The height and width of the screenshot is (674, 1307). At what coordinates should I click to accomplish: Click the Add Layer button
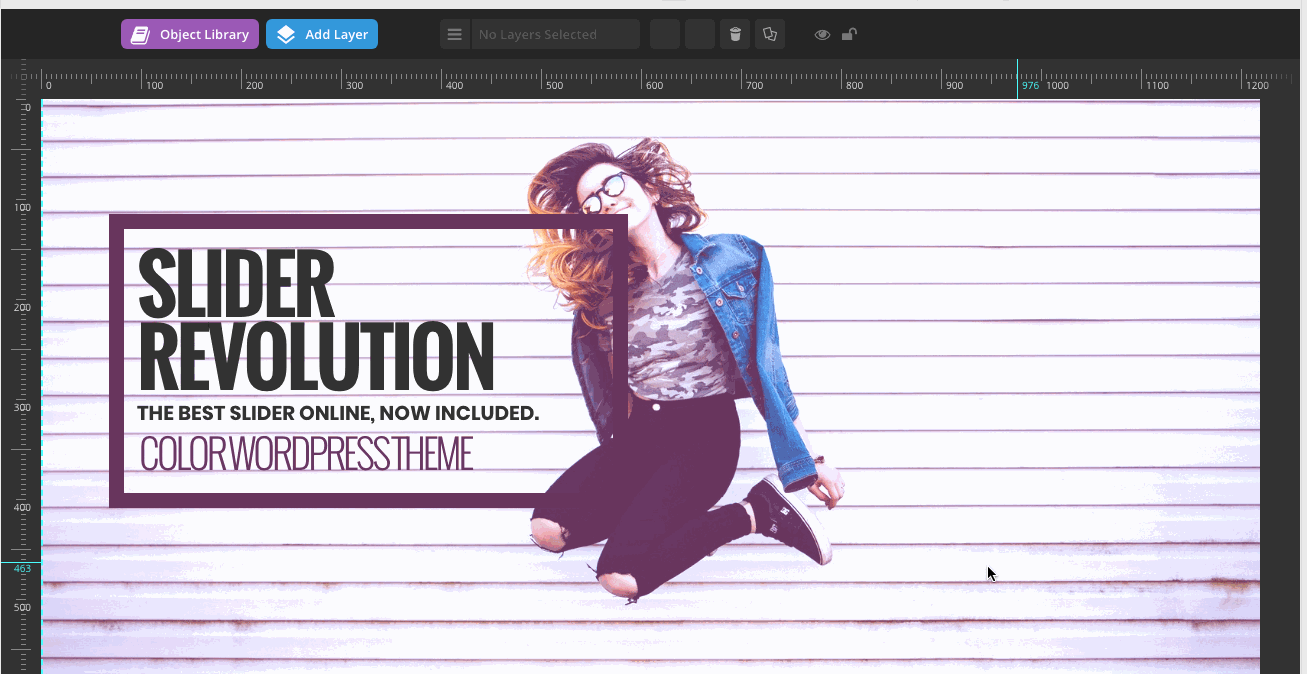coord(322,35)
